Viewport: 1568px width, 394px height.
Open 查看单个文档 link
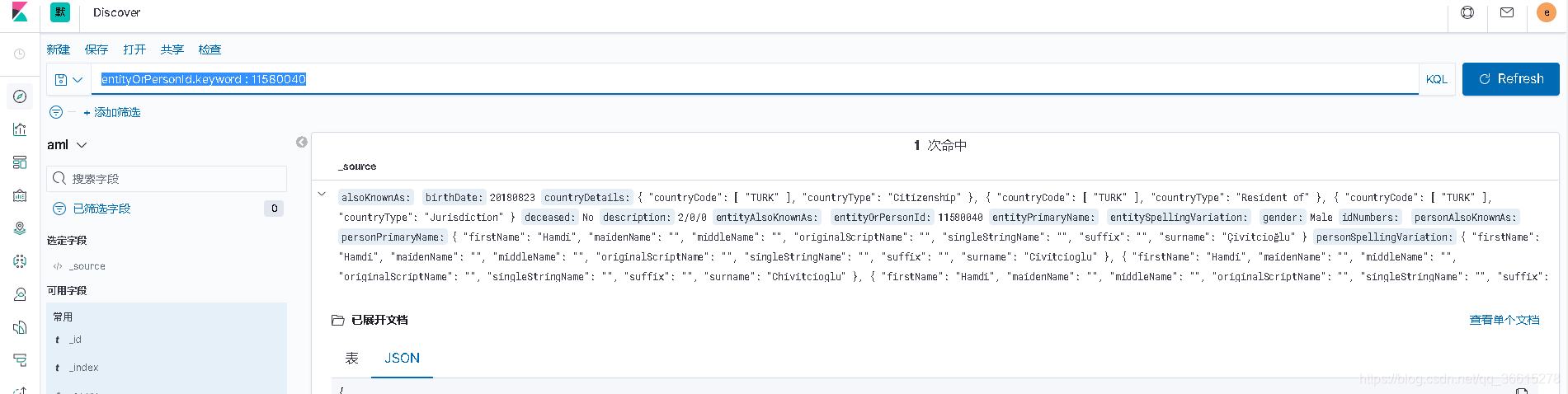pyautogui.click(x=1504, y=320)
